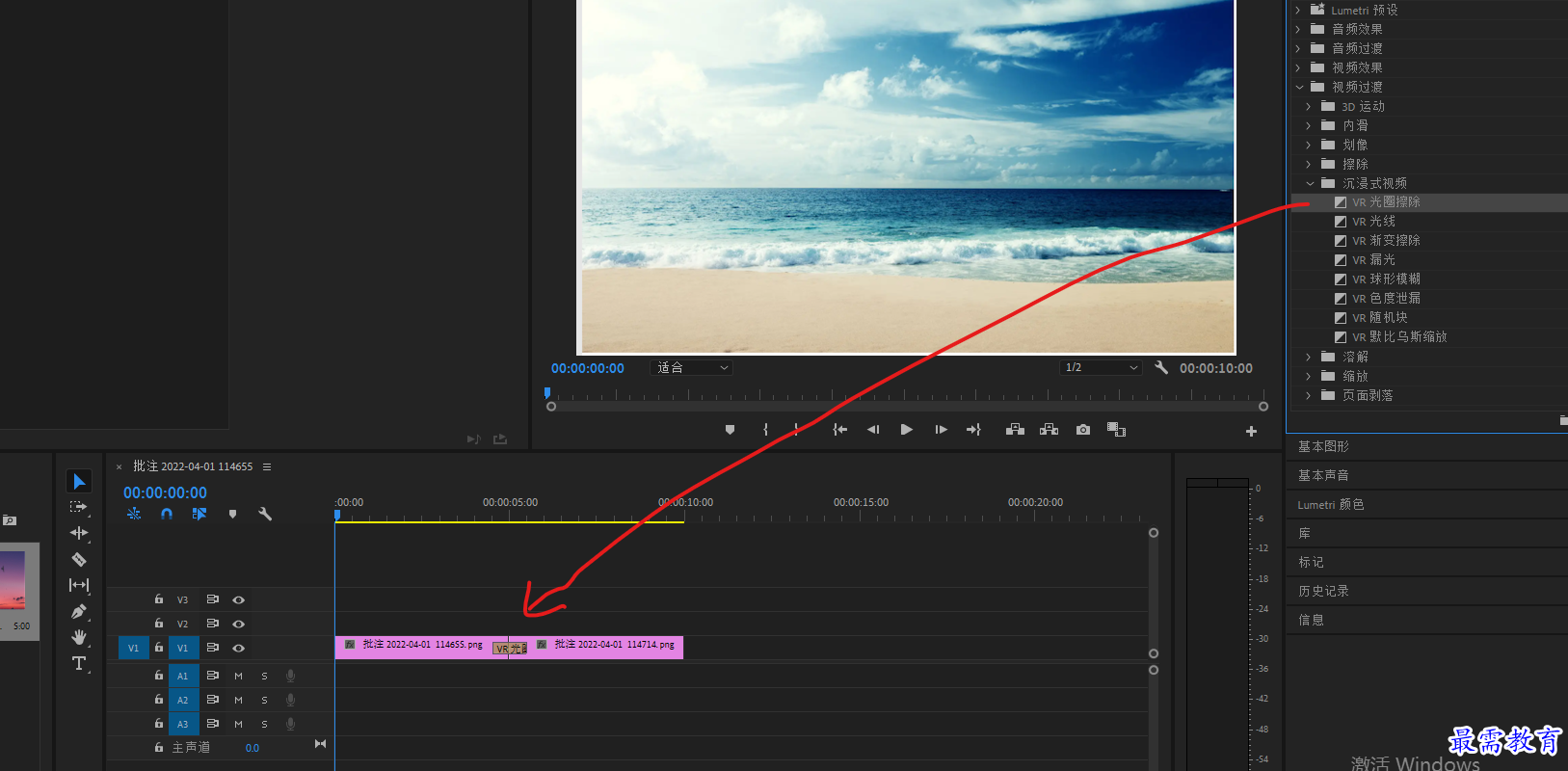Open timeline sequence panel menu

pos(267,466)
